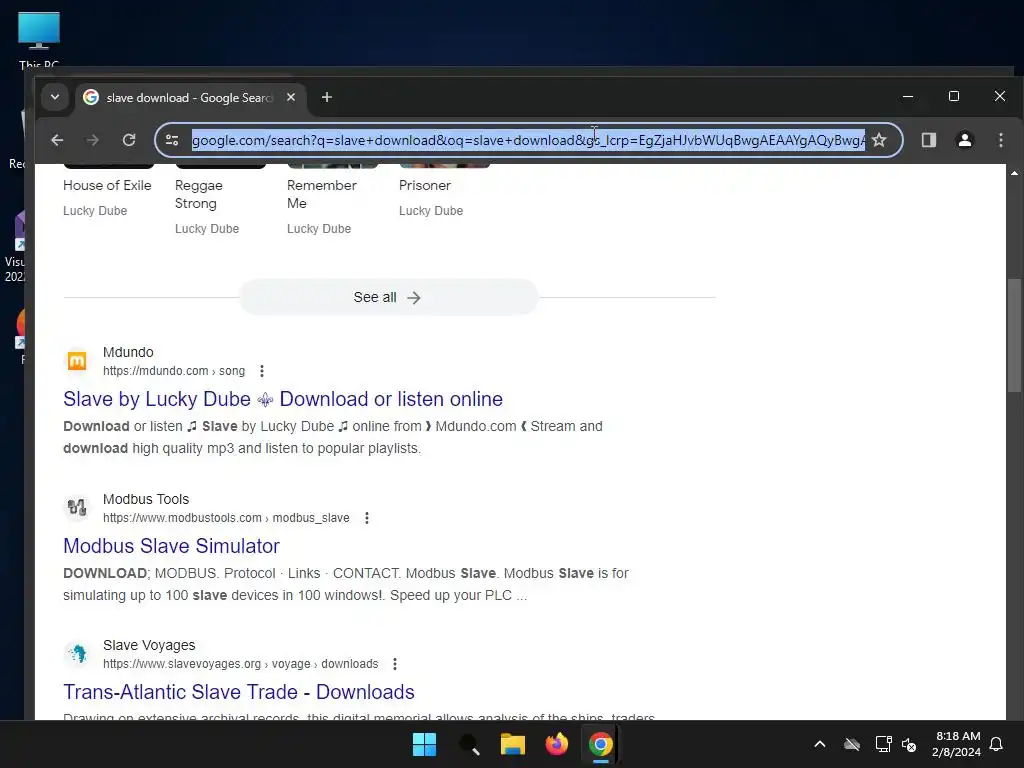Image resolution: width=1024 pixels, height=768 pixels.
Task: Open 'Modbus Slave Simulator' result link
Action: [x=171, y=546]
